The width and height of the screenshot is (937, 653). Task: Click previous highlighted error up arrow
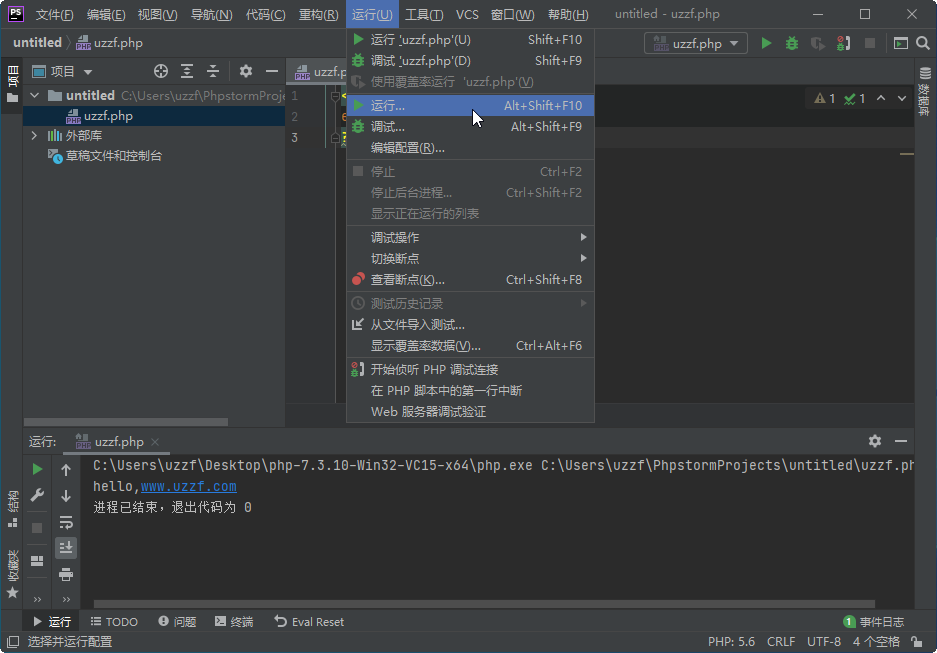pos(881,99)
